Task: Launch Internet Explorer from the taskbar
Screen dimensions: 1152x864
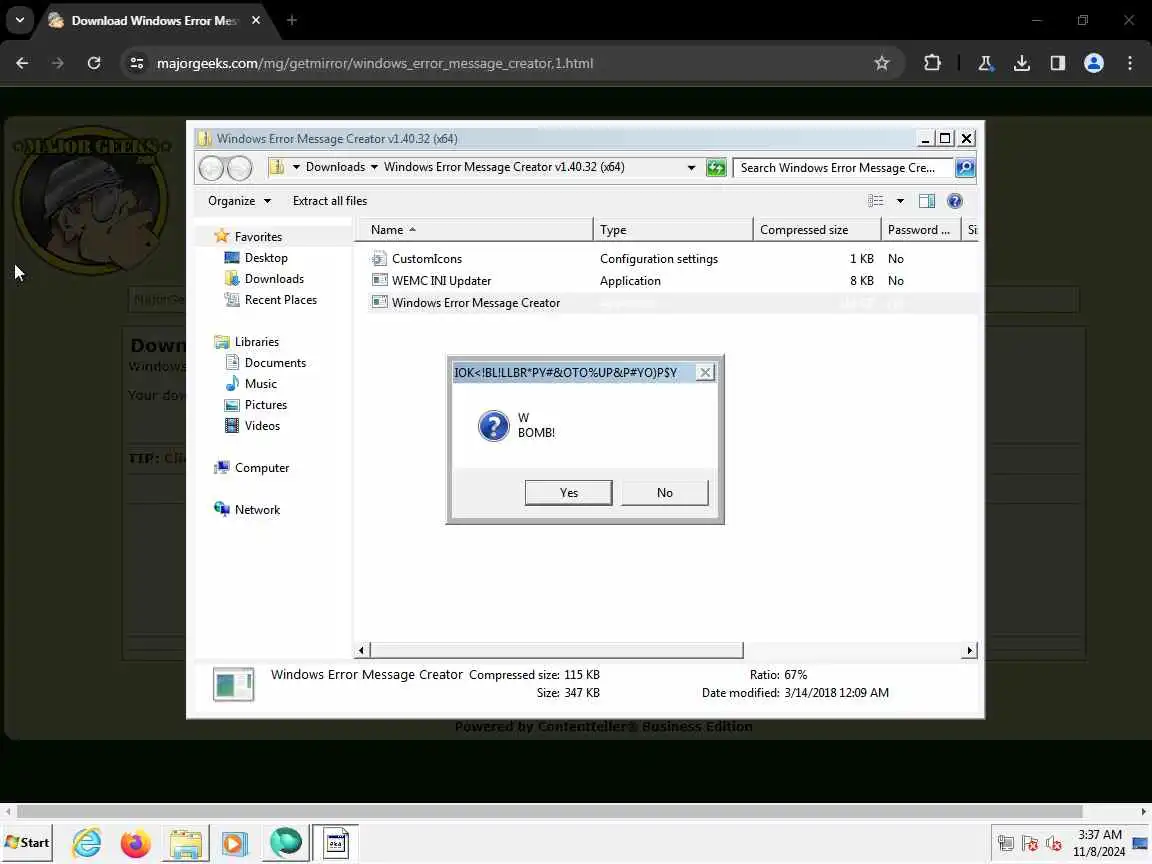Action: pos(87,843)
